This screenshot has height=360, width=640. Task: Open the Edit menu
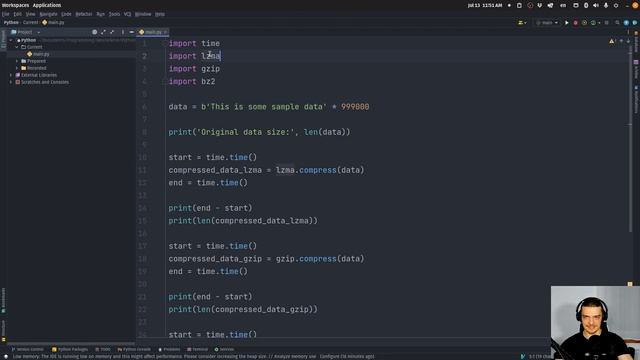pyautogui.click(x=18, y=14)
